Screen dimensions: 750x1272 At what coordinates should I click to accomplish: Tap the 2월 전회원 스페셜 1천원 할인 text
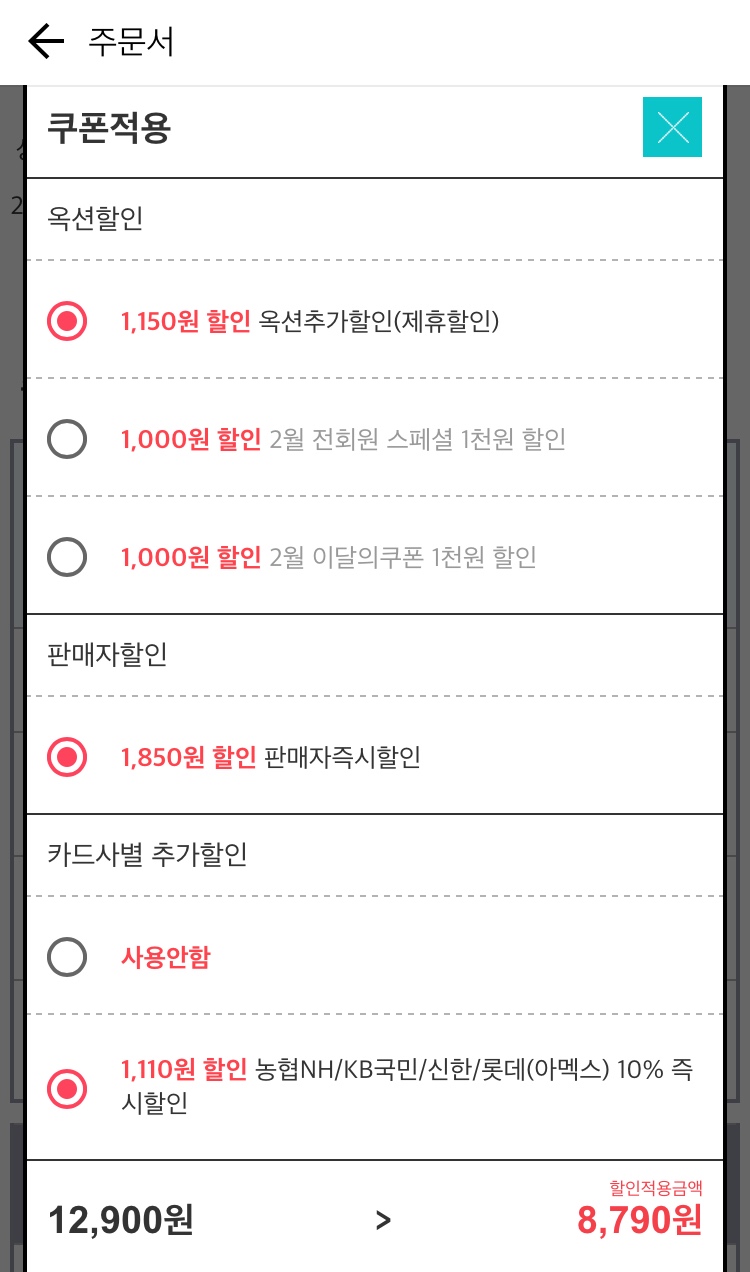(x=417, y=439)
